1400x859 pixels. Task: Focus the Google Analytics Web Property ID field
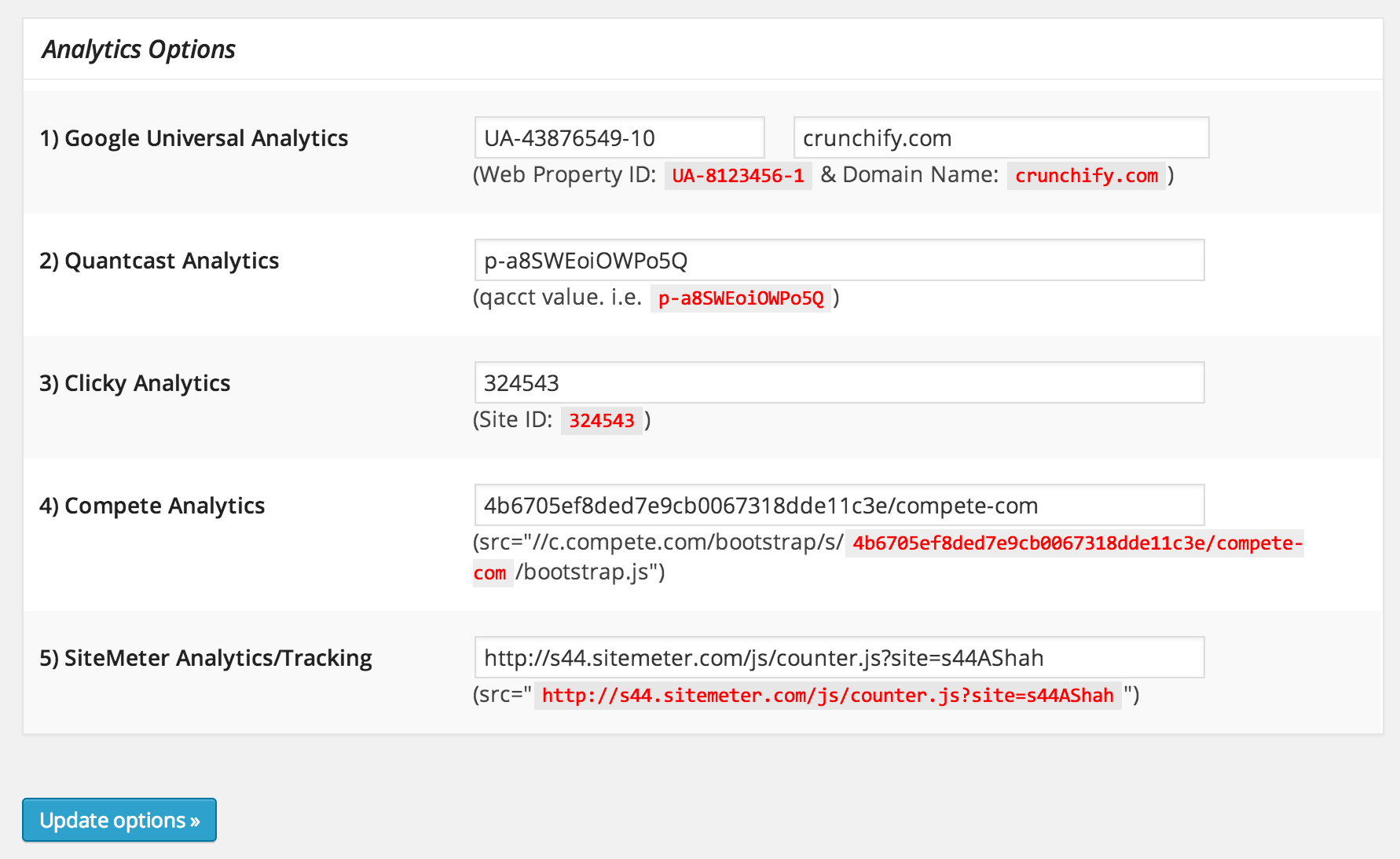[x=620, y=137]
